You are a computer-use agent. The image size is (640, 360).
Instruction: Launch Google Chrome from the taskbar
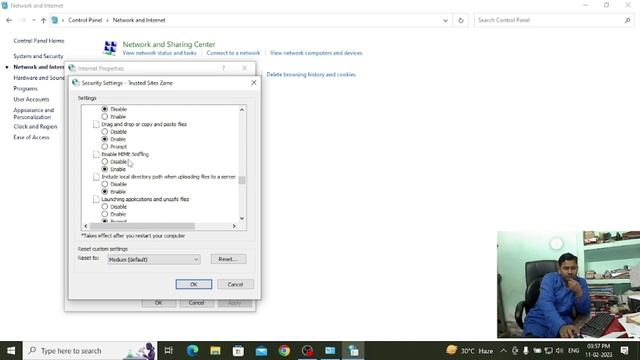[284, 351]
